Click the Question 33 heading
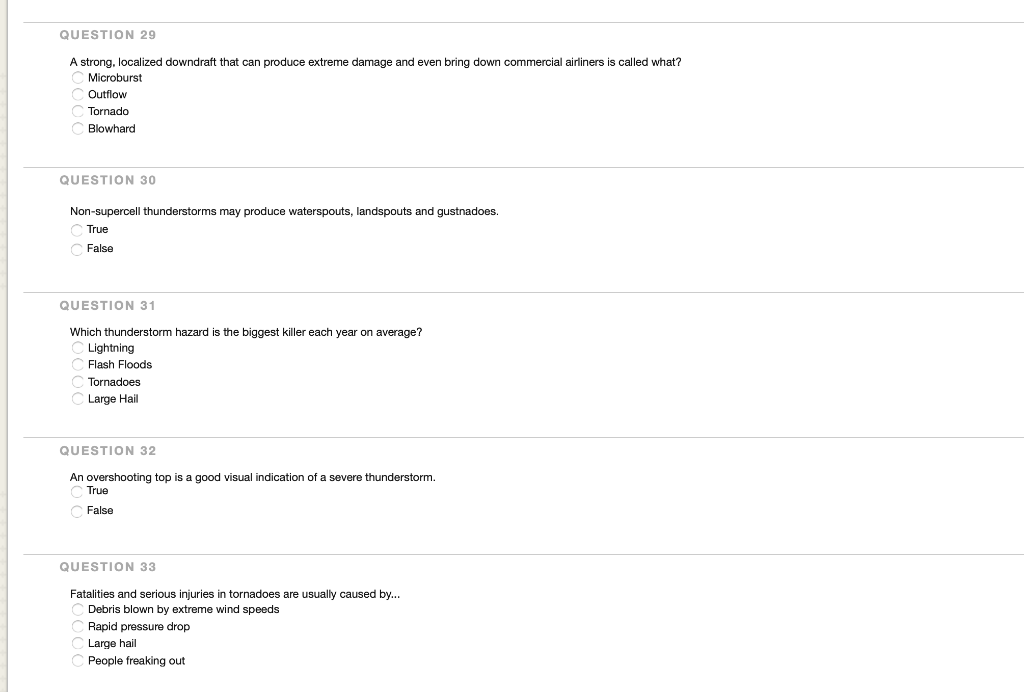Viewport: 1024px width, 692px height. tap(107, 566)
